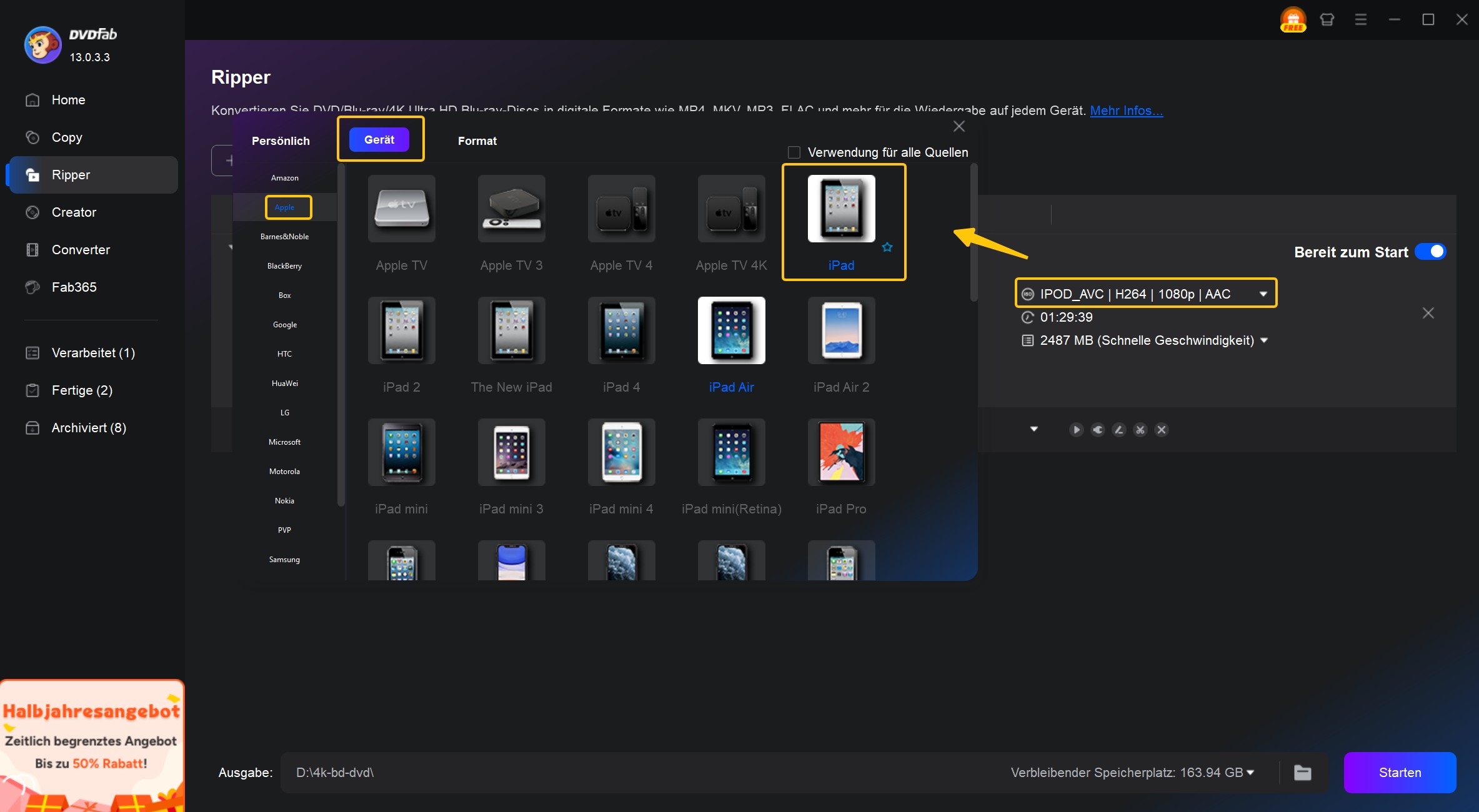Select HuaWei brand category
Viewport: 1479px width, 812px height.
point(285,384)
